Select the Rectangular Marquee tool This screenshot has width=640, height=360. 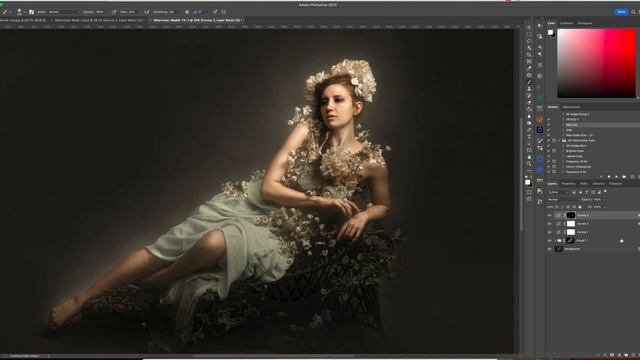(529, 34)
